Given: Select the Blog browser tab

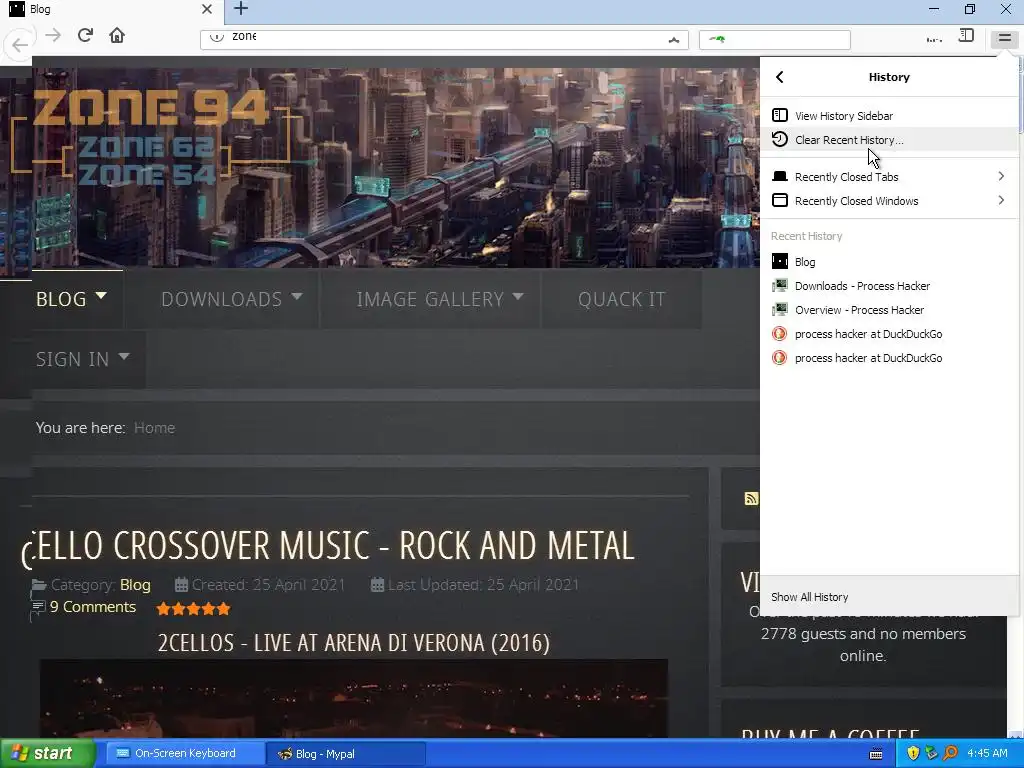Looking at the screenshot, I should (111, 9).
